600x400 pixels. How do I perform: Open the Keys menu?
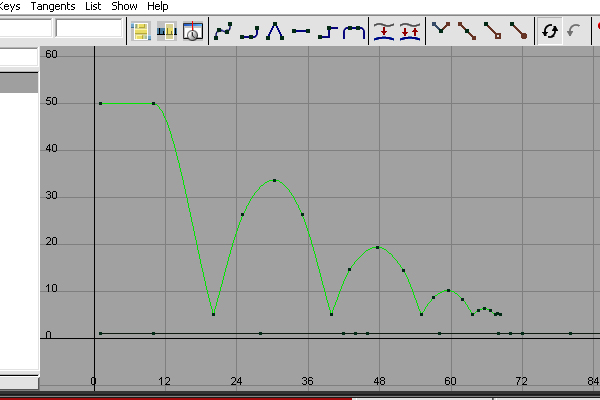[x=10, y=6]
